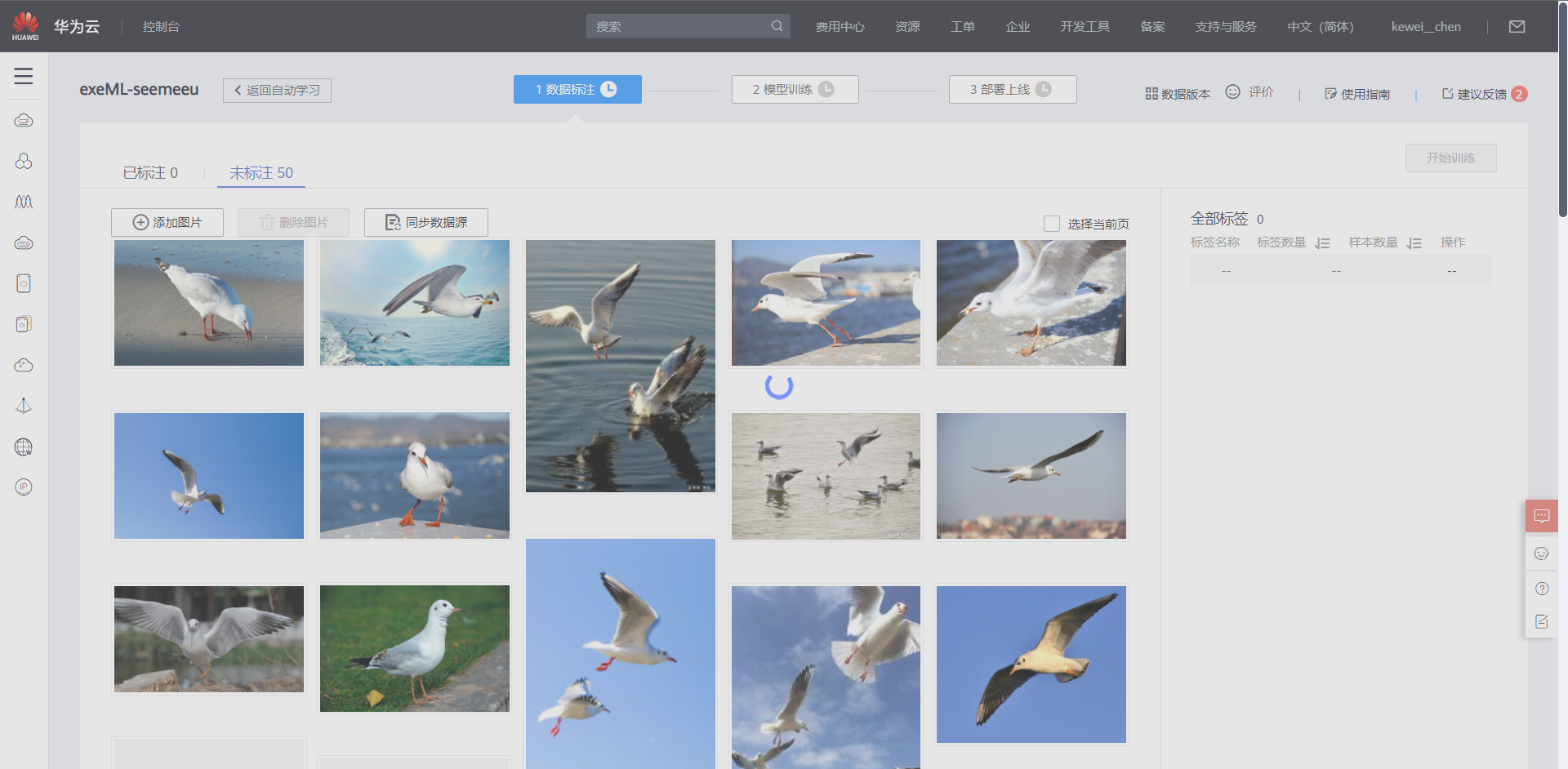The height and width of the screenshot is (769, 1568).
Task: Click the first cloud server sidebar icon
Action: coord(24,121)
